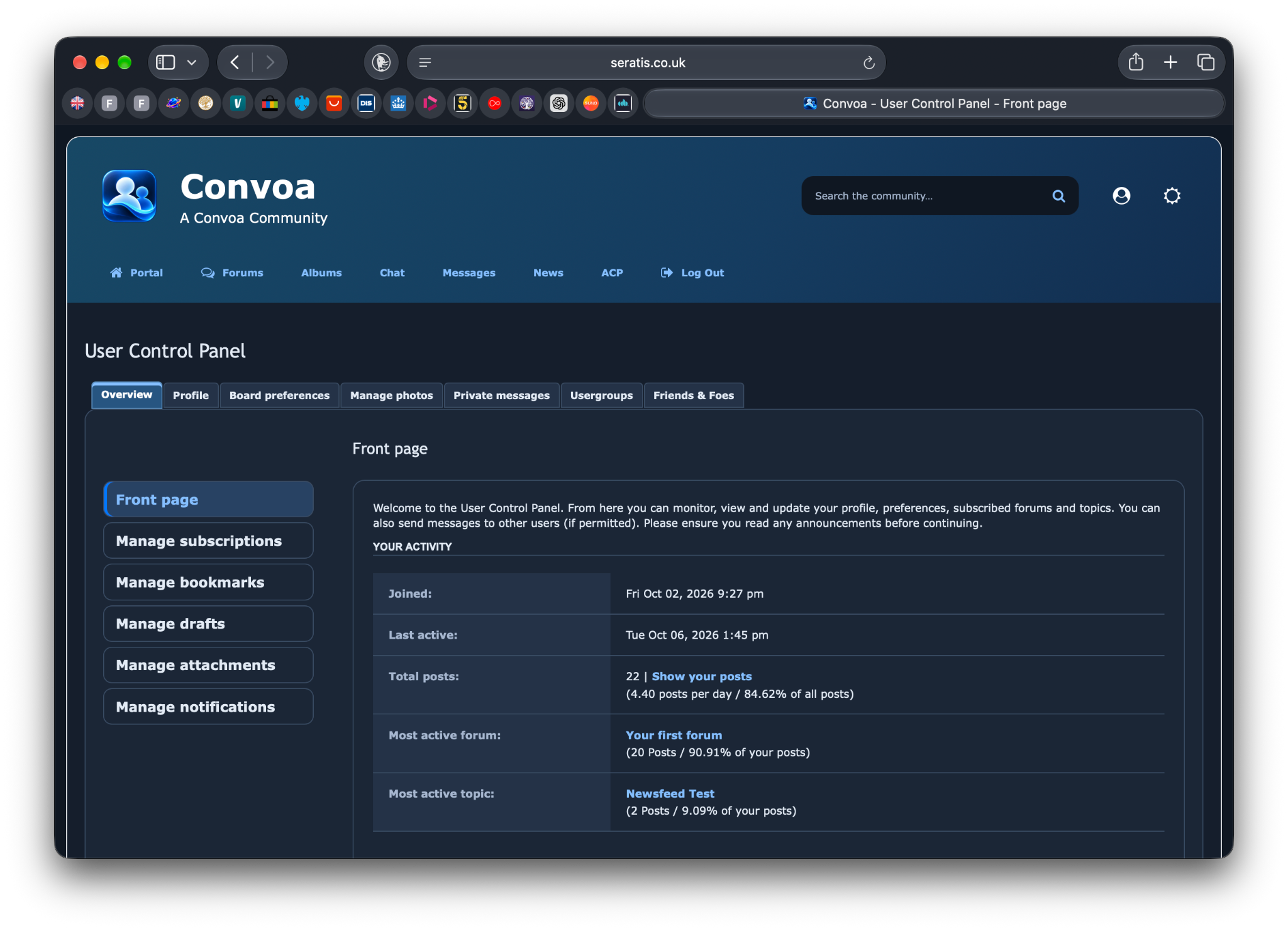Open a new tab with plus icon

point(1170,62)
